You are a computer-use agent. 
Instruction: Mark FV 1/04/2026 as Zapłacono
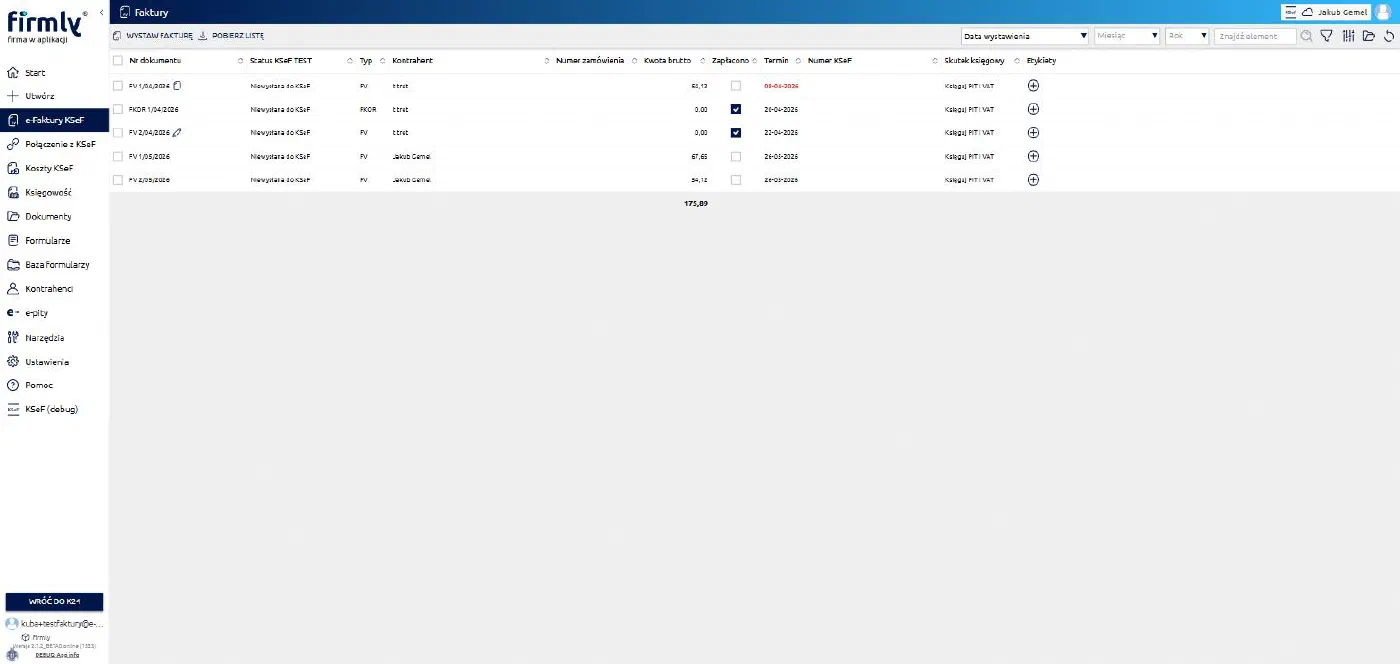[736, 86]
